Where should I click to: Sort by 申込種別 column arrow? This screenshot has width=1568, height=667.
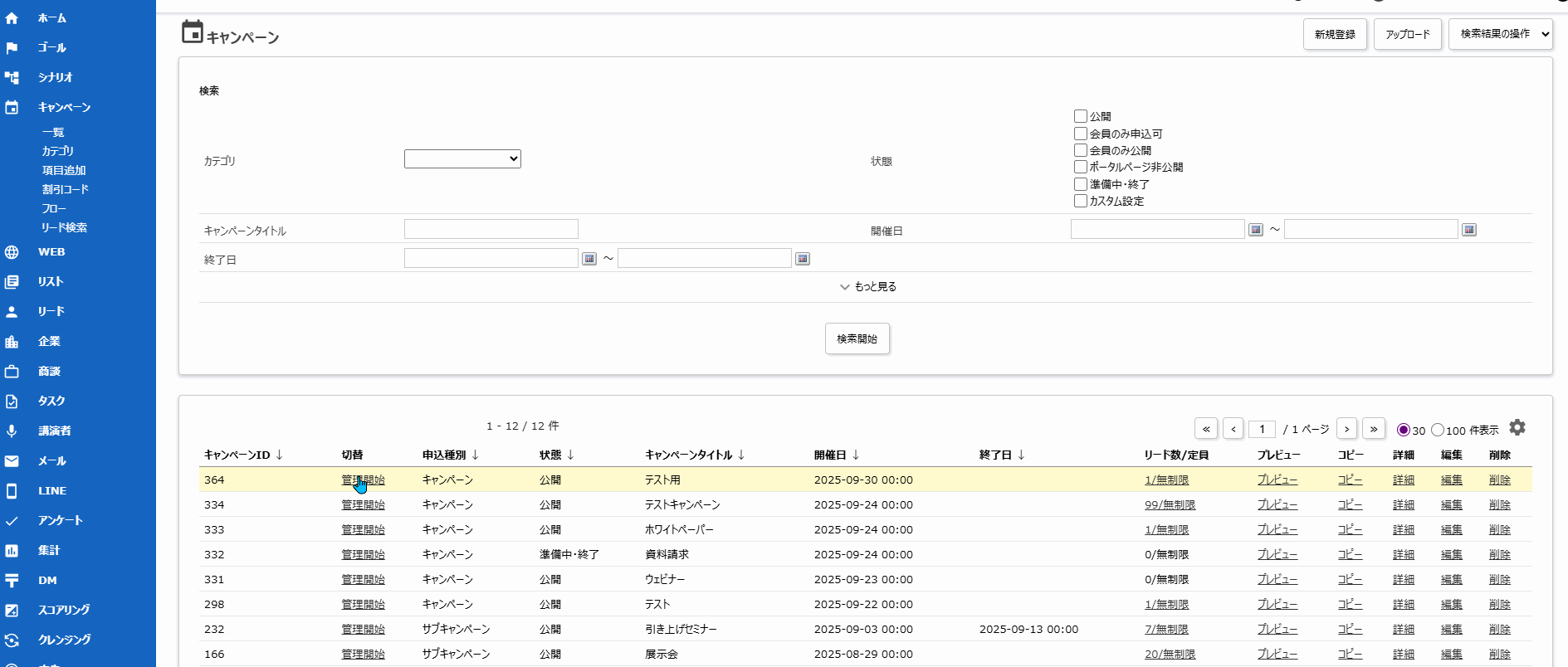click(x=475, y=455)
